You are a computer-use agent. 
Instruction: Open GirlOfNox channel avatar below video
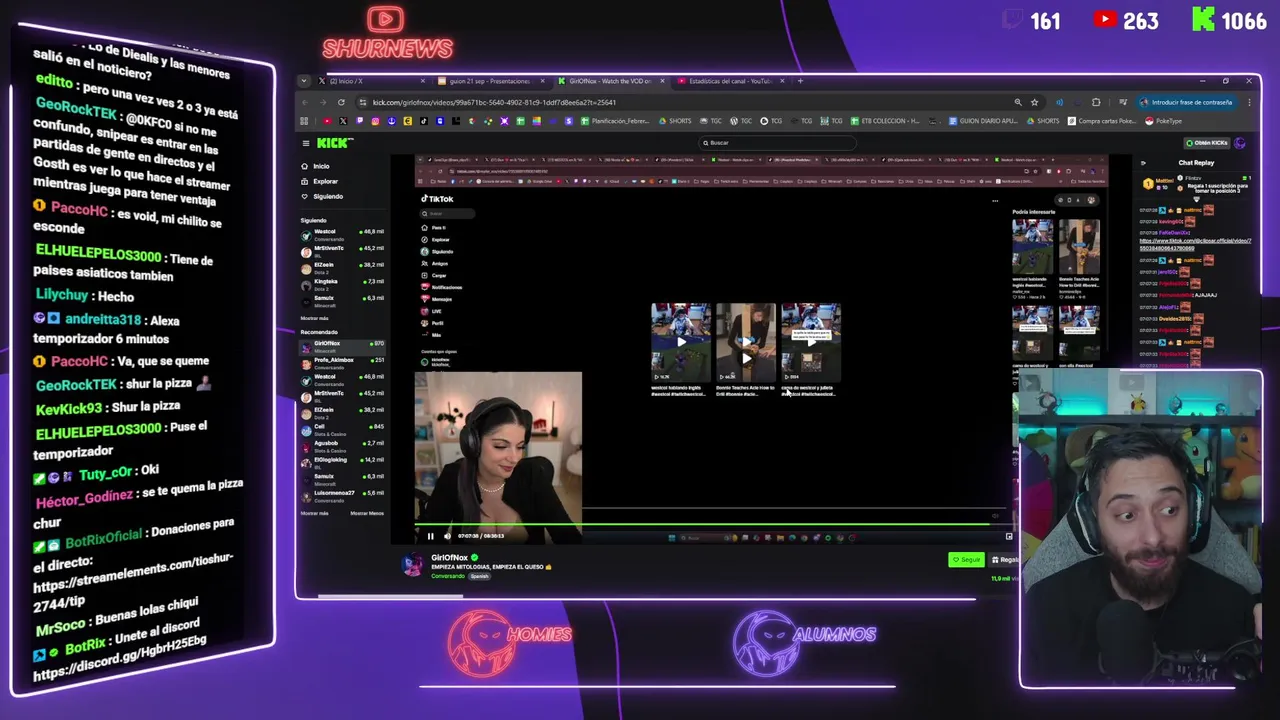[412, 565]
